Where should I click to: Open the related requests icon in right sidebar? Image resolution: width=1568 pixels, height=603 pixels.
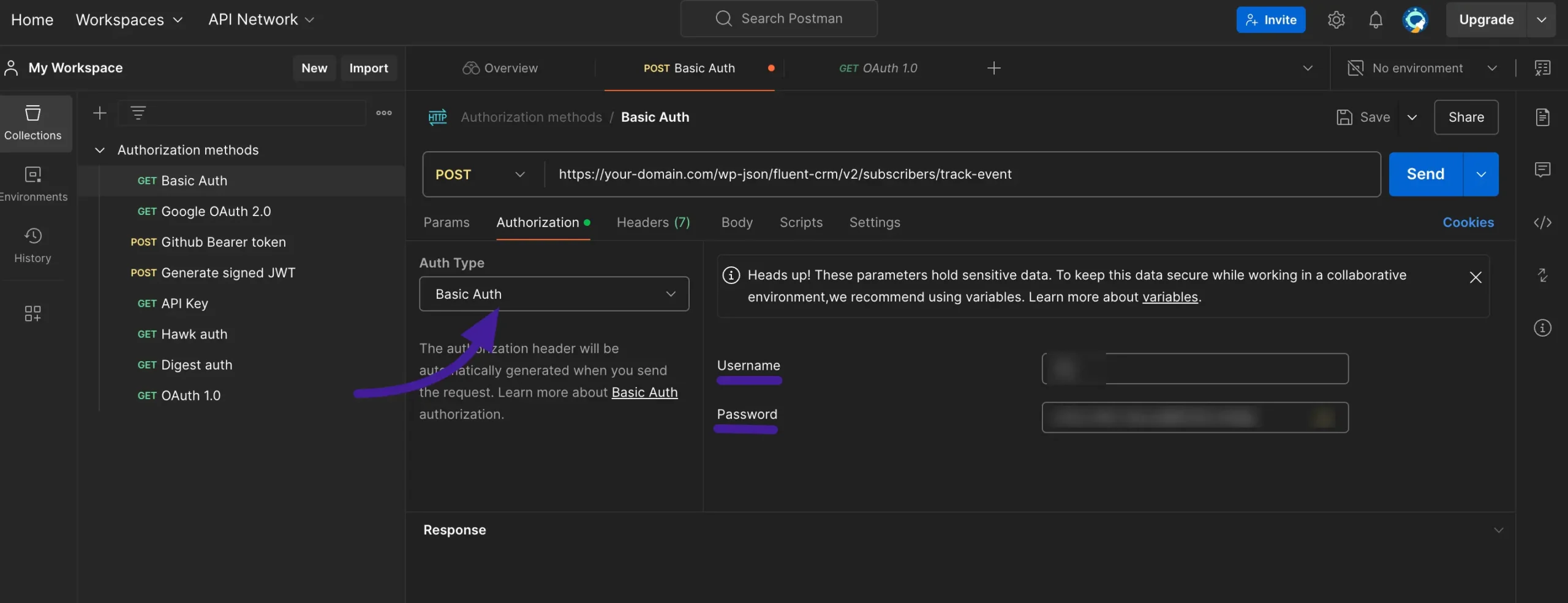point(1542,275)
